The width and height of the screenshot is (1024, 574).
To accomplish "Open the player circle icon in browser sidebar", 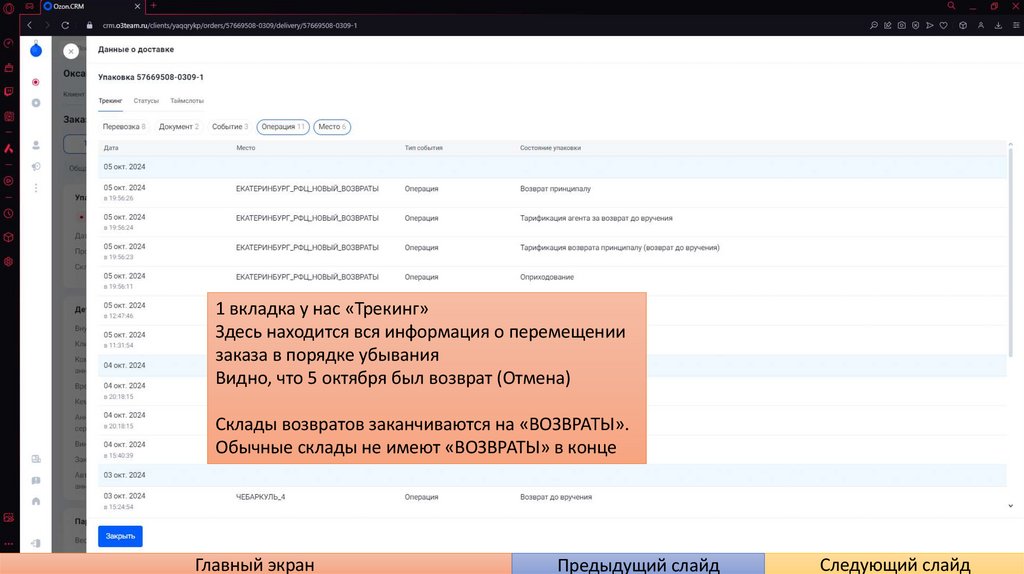I will [8, 181].
